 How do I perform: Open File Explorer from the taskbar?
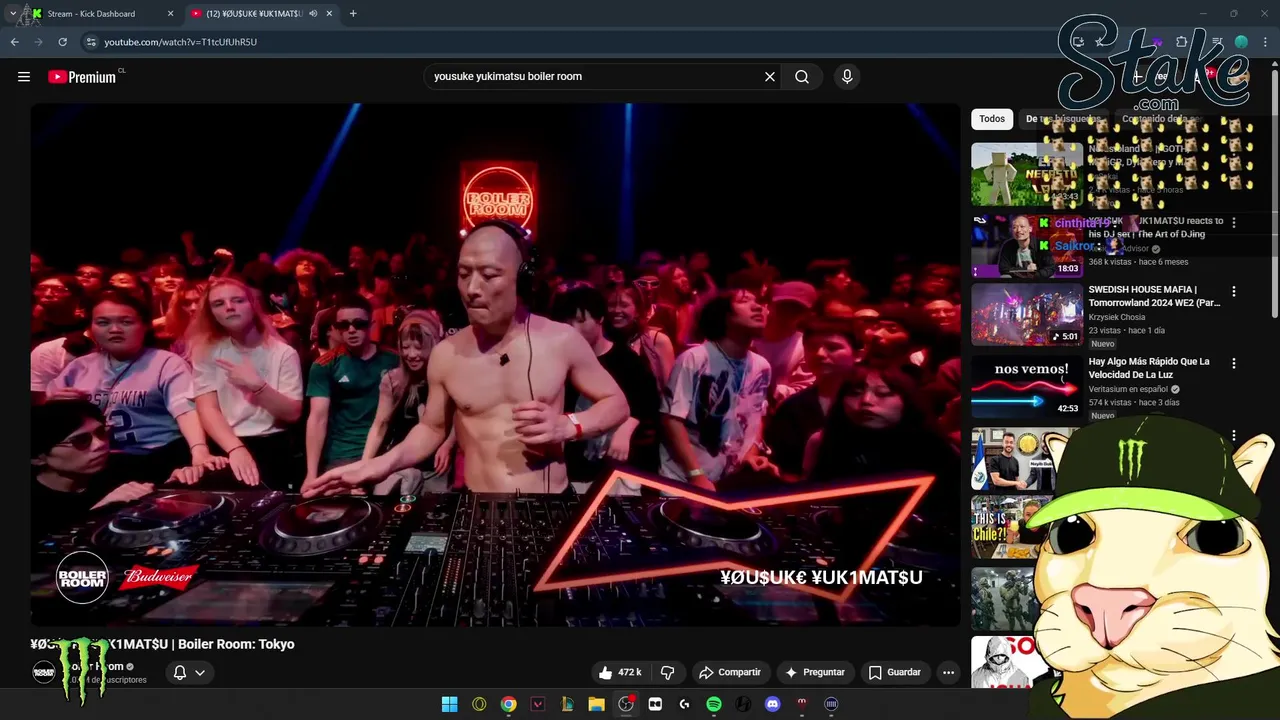597,704
